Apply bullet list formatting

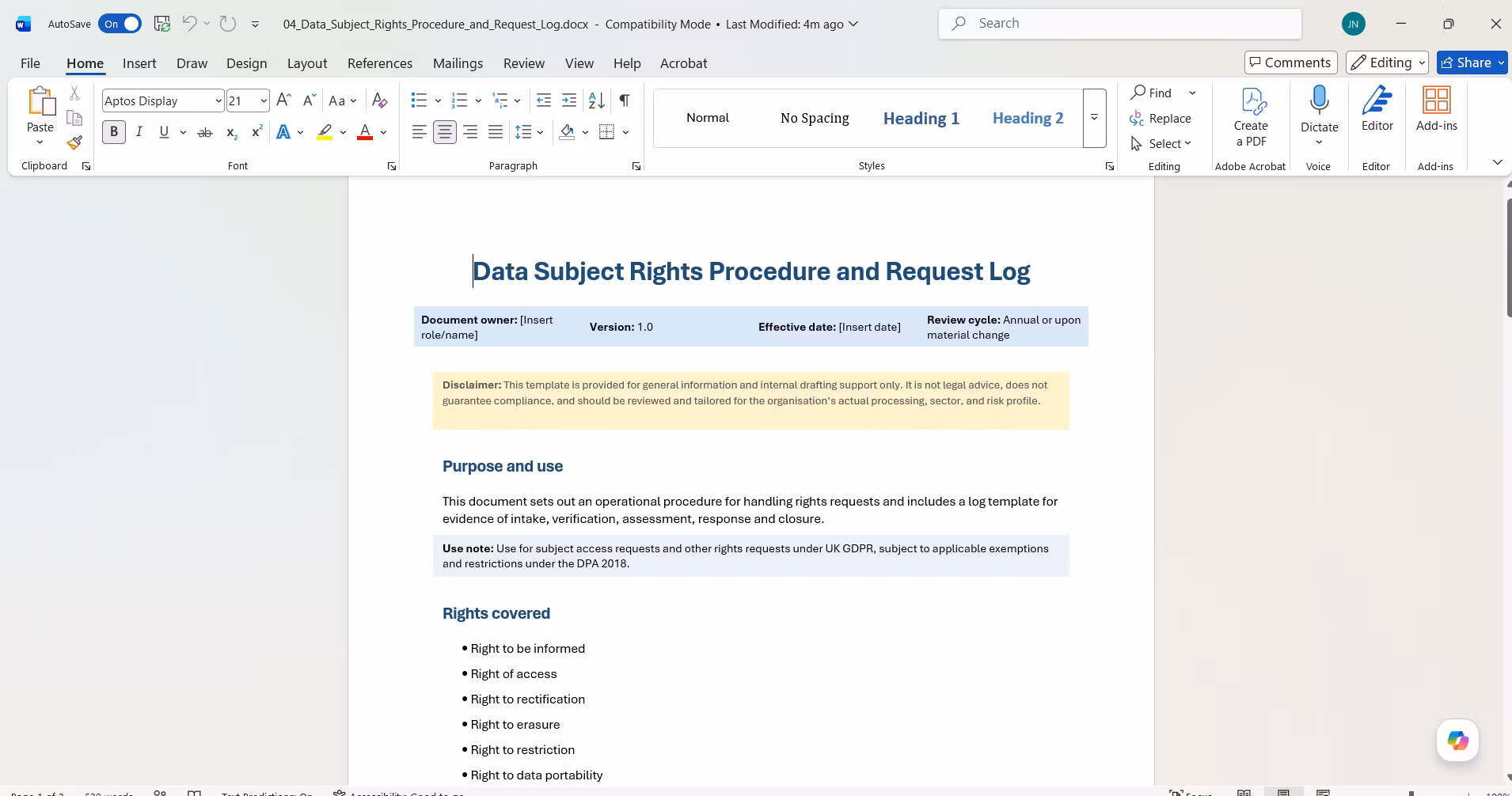pyautogui.click(x=419, y=100)
